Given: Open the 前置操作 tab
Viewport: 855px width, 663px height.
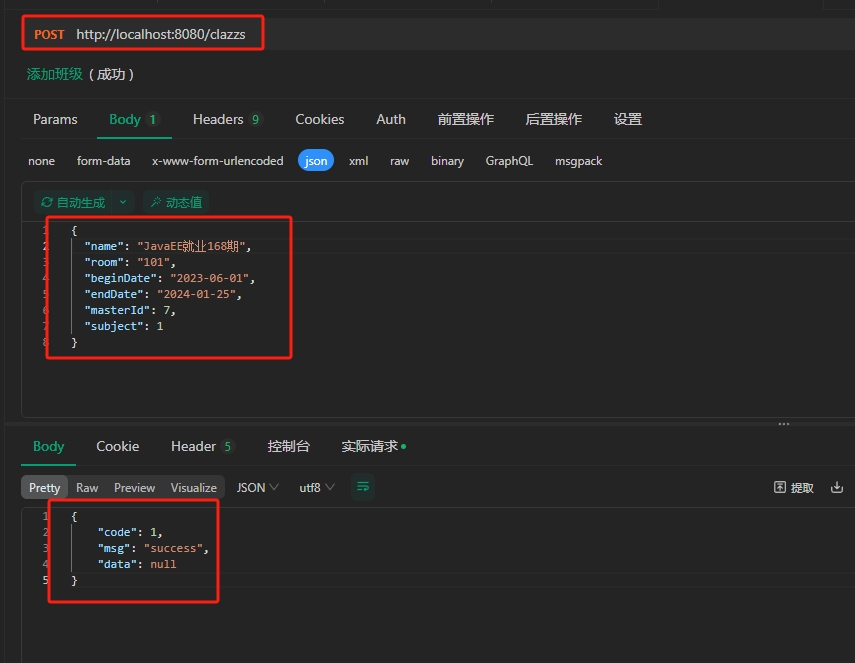Looking at the screenshot, I should (465, 119).
